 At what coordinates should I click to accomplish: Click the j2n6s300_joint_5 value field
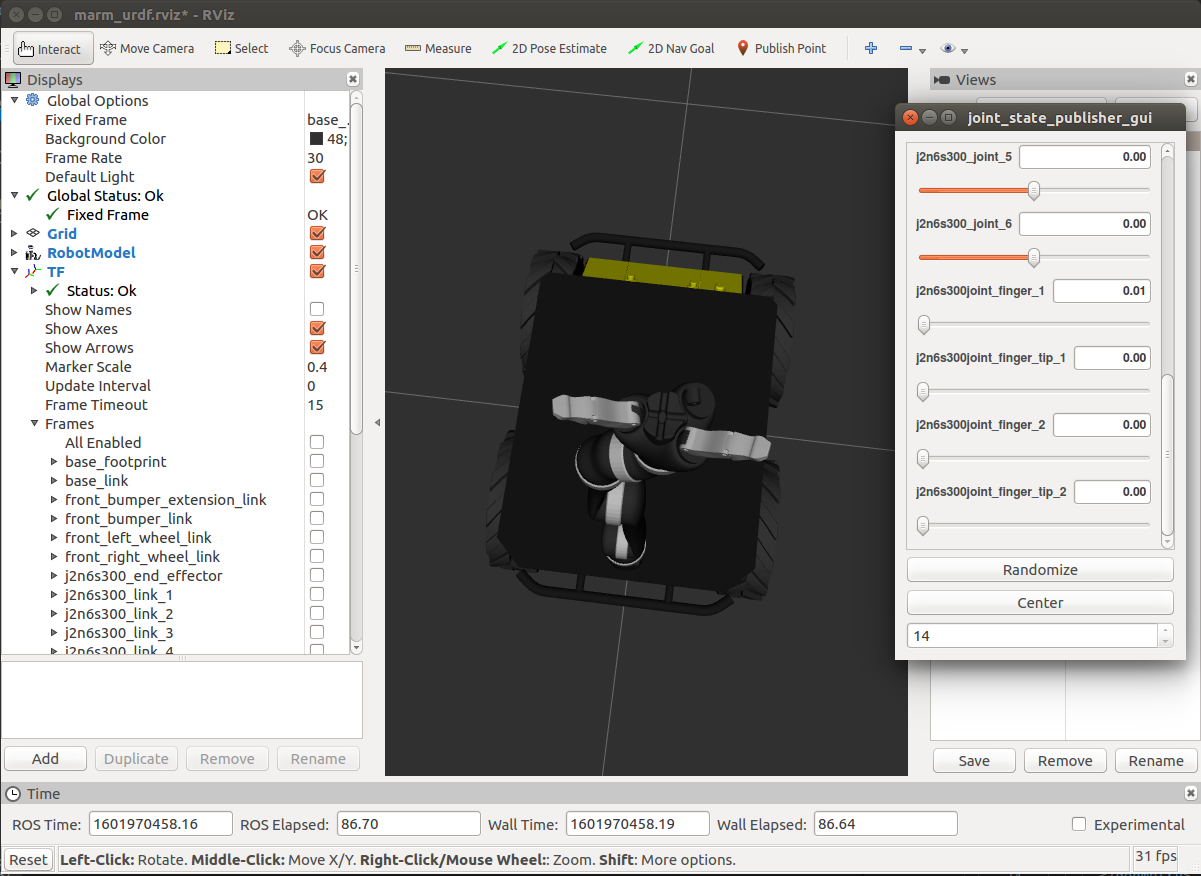(x=1084, y=157)
